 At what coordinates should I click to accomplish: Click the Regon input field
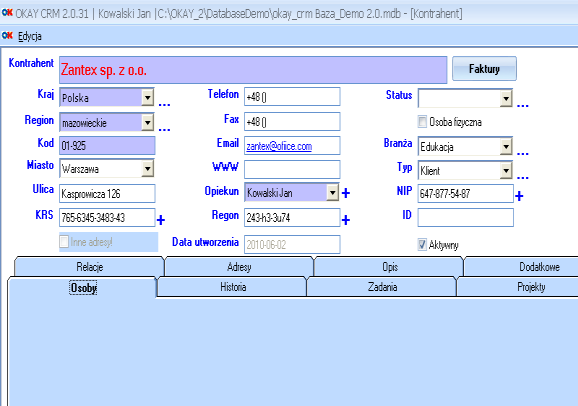(x=292, y=217)
